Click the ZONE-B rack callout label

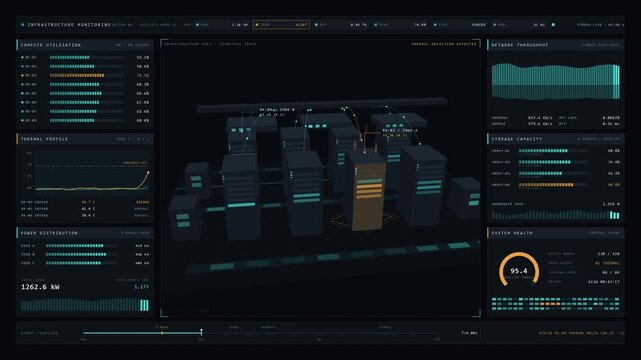pyautogui.click(x=277, y=110)
